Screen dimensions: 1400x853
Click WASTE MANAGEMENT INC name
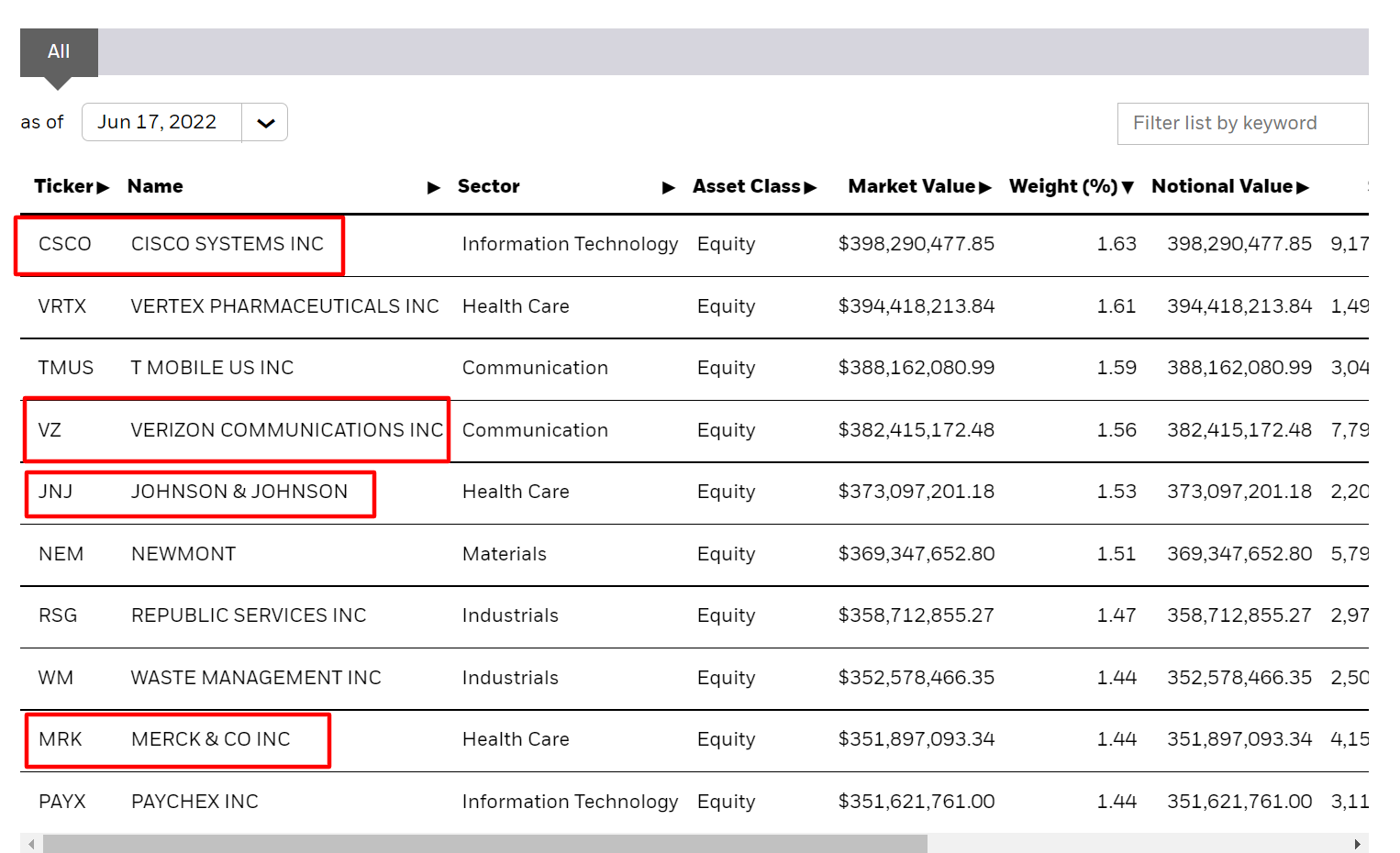256,678
